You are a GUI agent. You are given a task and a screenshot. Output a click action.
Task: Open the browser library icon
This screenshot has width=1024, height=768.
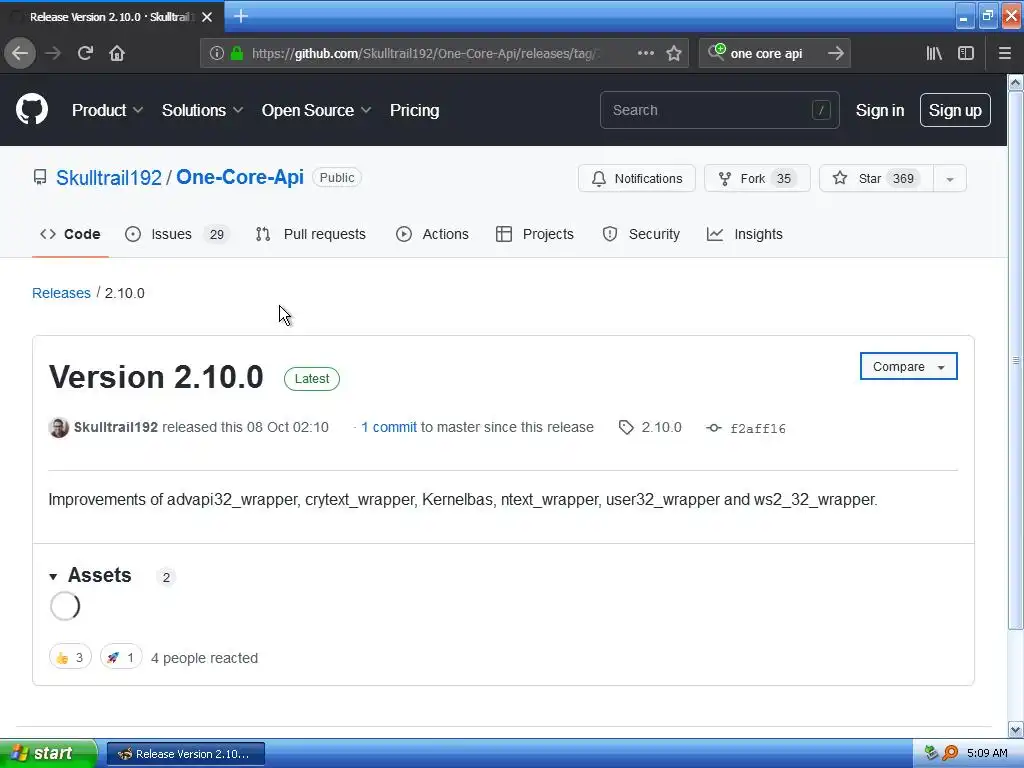click(x=934, y=54)
